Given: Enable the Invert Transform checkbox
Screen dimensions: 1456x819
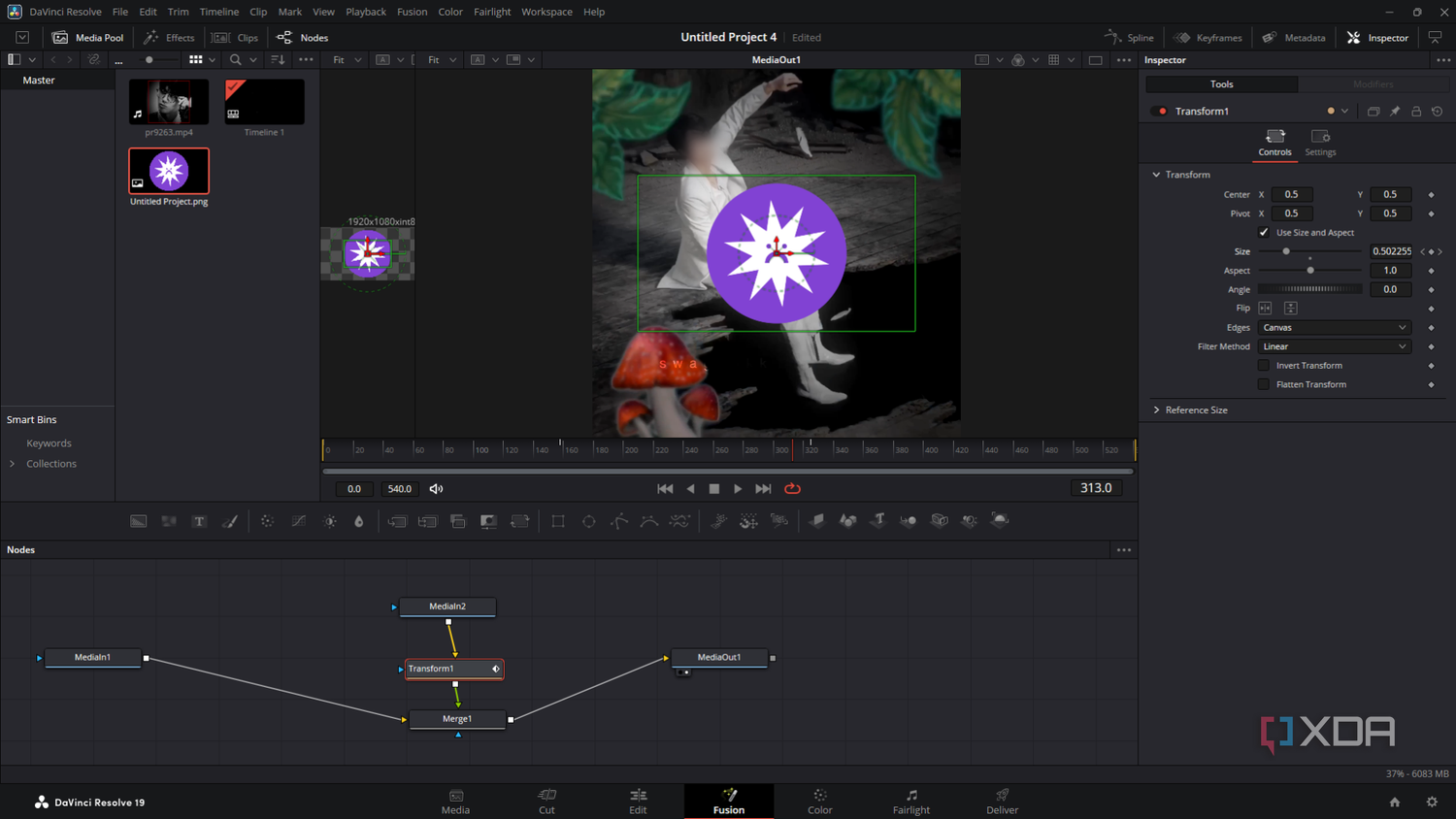Looking at the screenshot, I should pyautogui.click(x=1264, y=366).
